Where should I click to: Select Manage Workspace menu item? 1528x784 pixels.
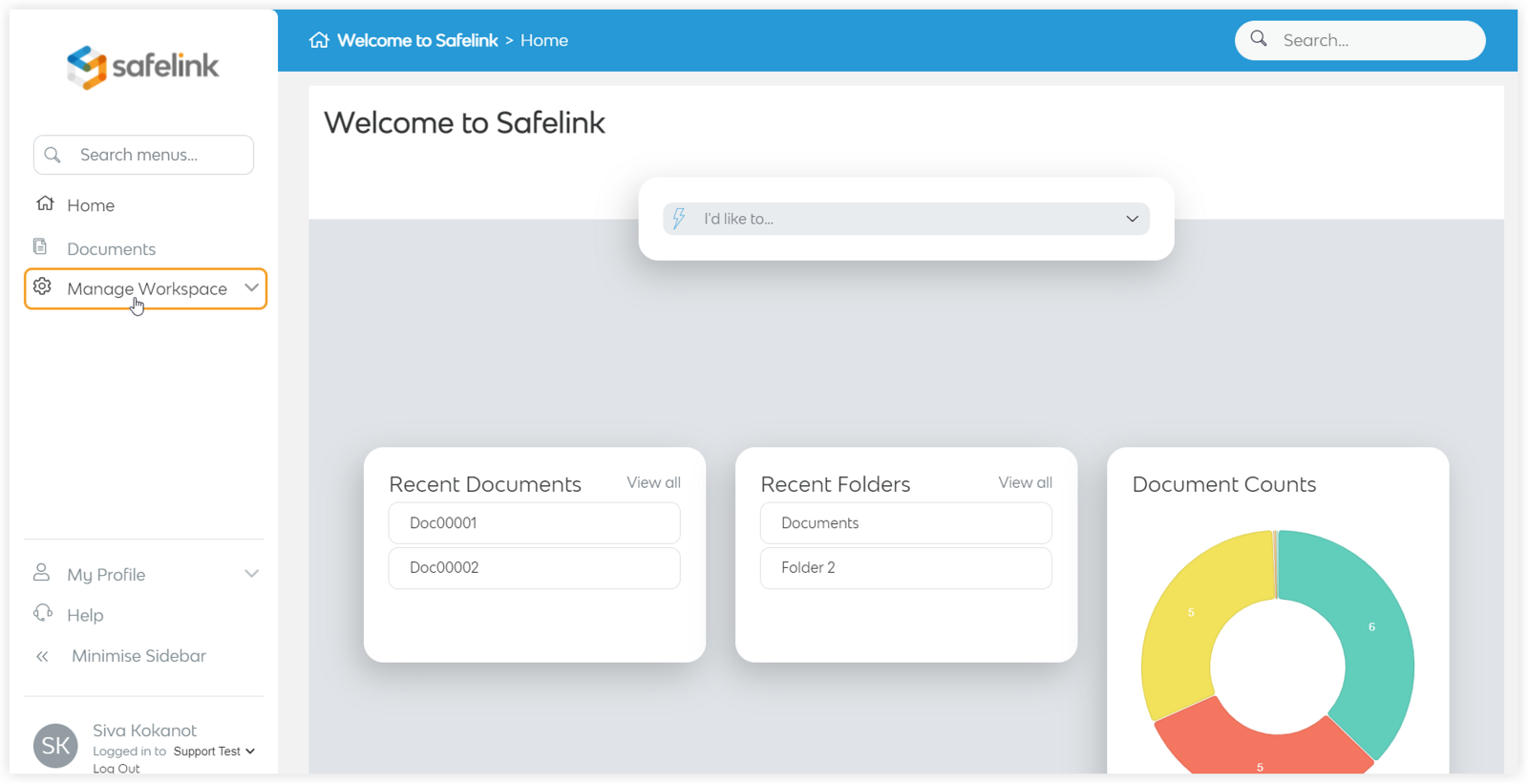pos(145,288)
